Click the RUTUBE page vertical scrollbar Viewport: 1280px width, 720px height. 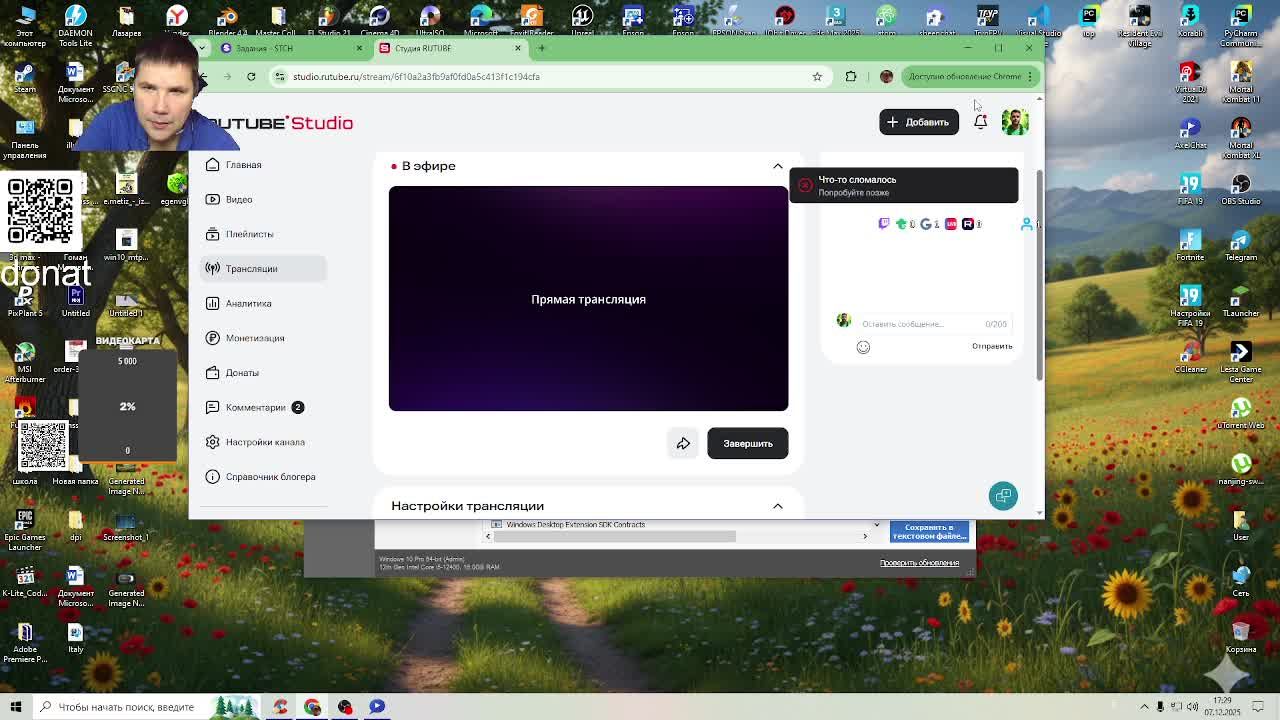[x=1040, y=275]
